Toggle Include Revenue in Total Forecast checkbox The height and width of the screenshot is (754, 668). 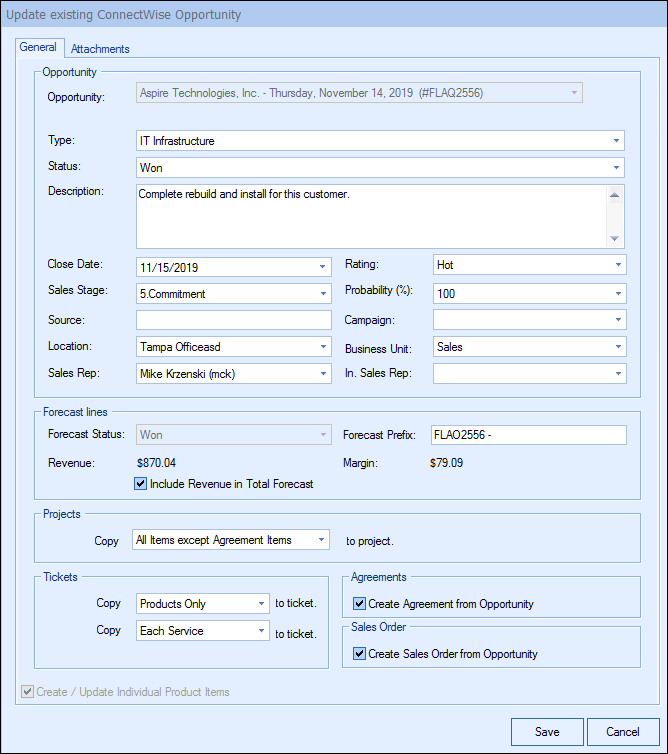coord(141,484)
